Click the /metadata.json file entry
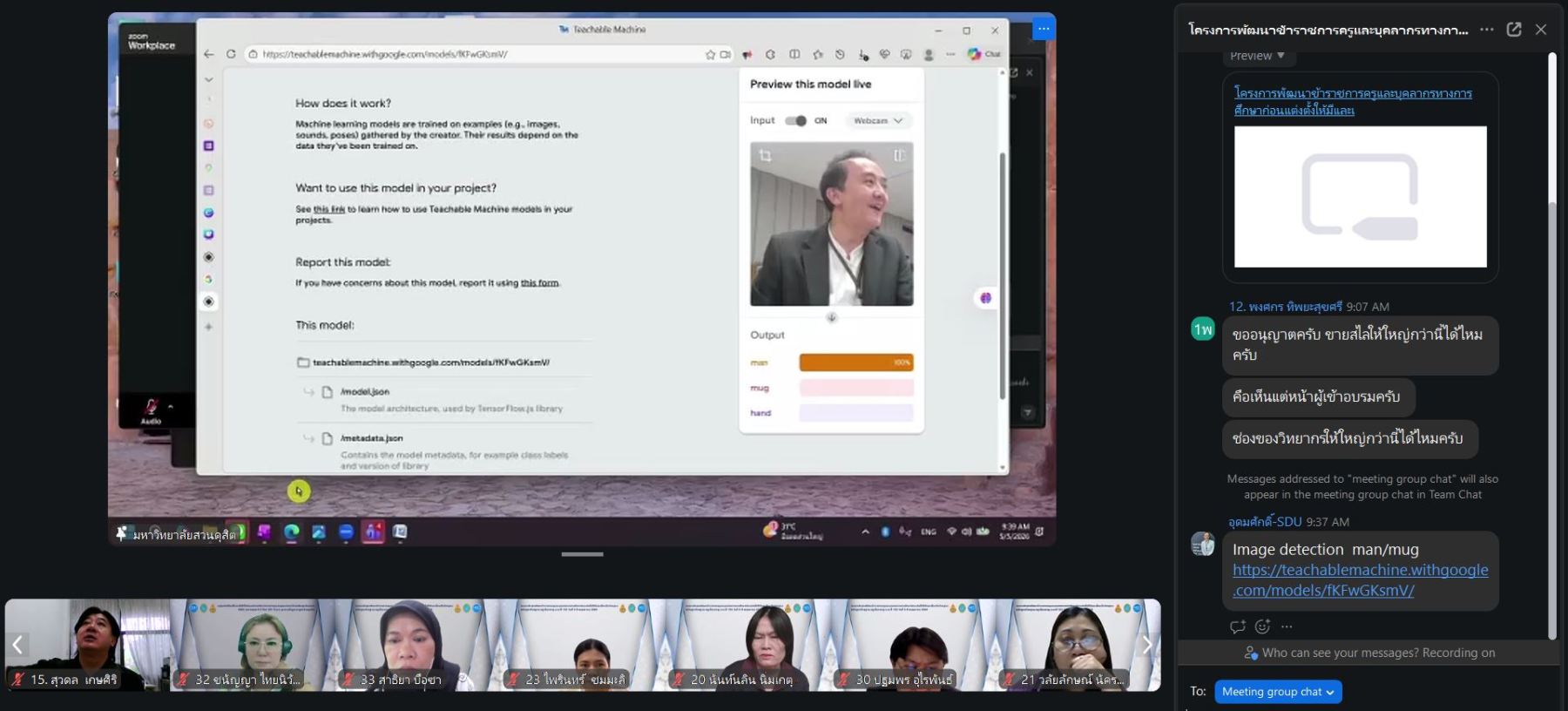 (372, 438)
